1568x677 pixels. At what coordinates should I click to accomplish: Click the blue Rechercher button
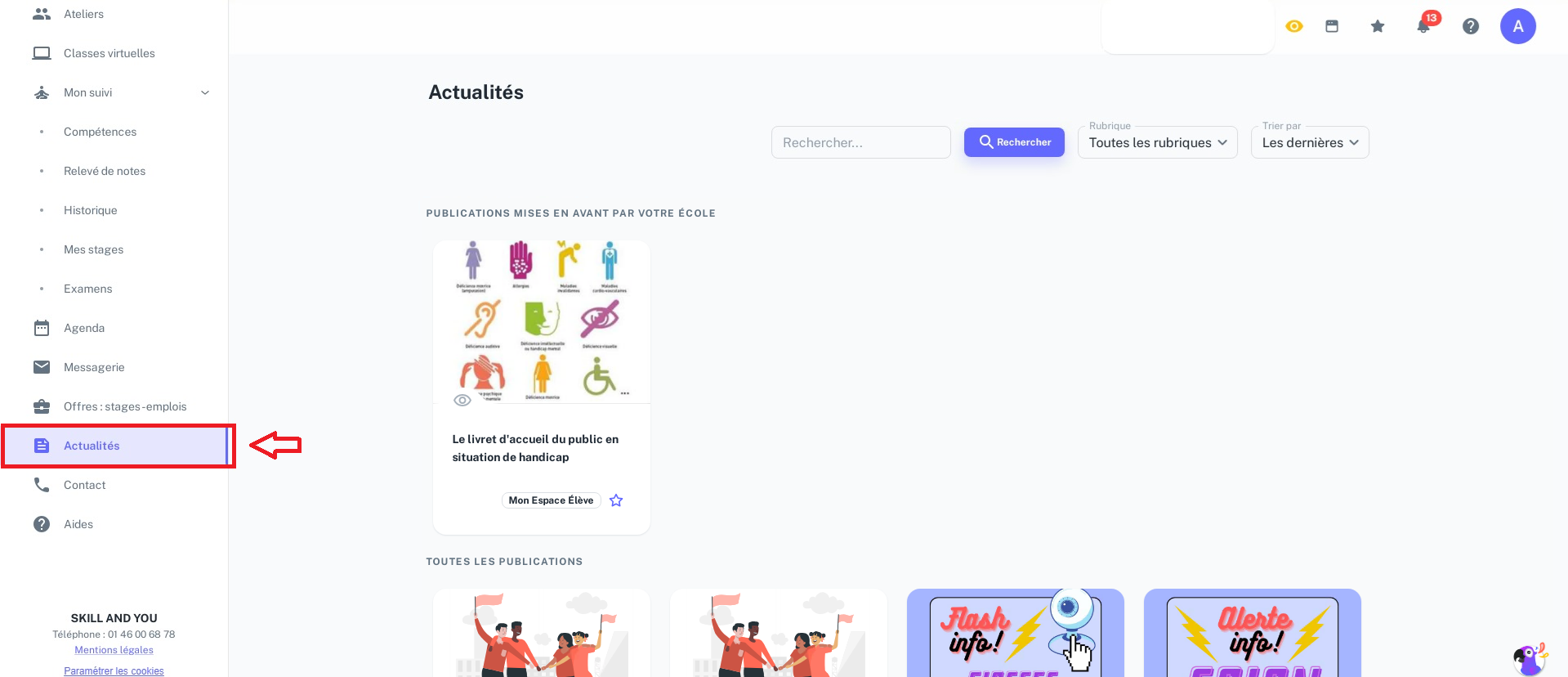(x=1014, y=142)
